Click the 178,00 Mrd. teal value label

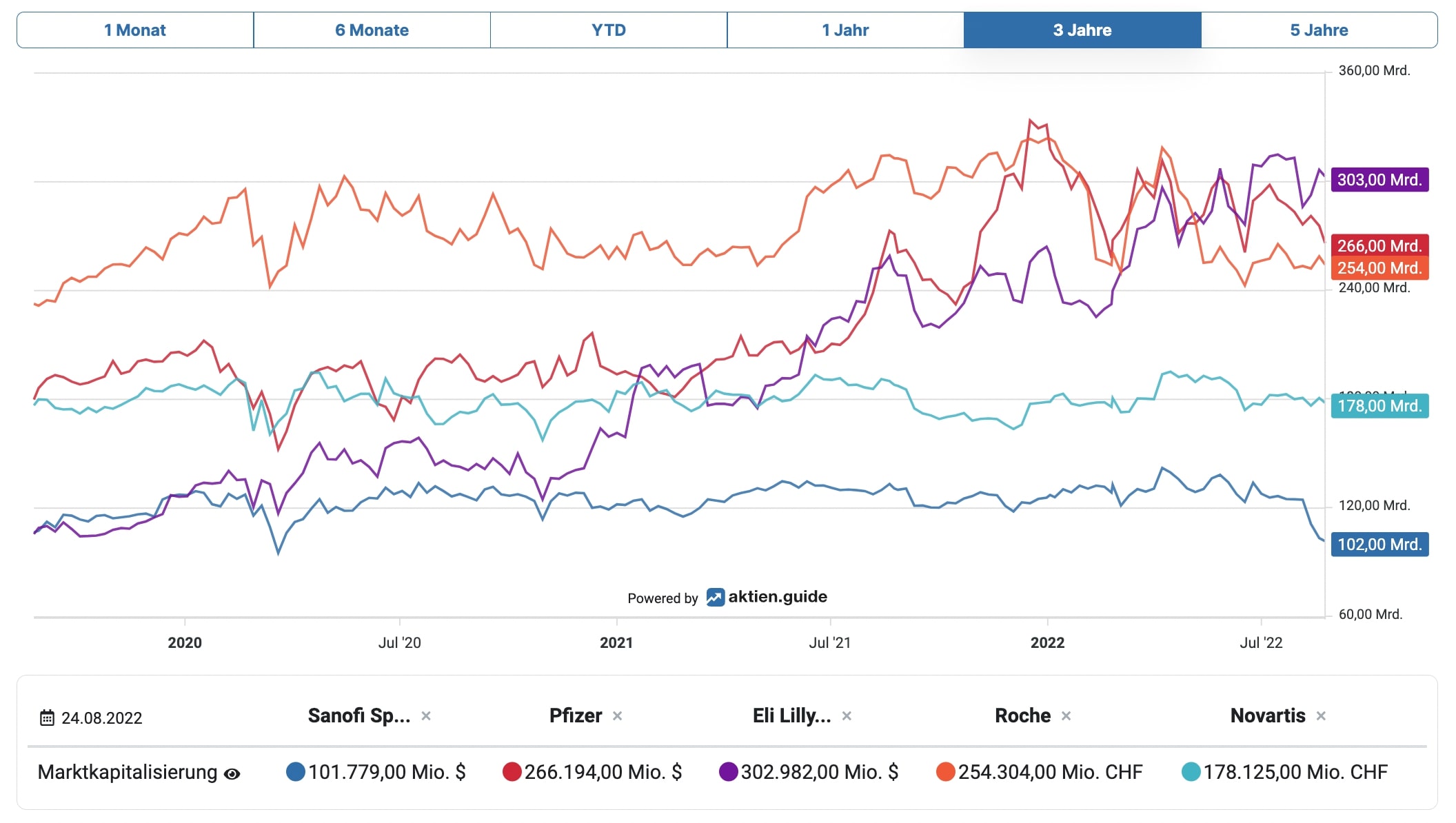tap(1380, 406)
